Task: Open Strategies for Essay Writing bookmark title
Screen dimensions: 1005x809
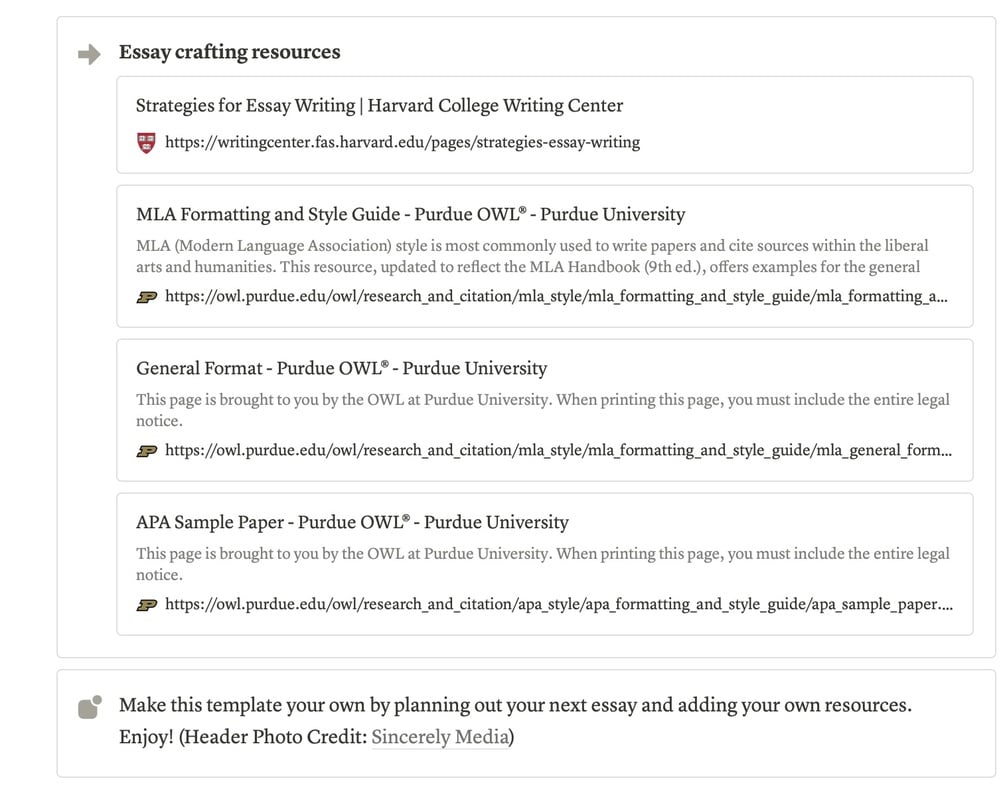Action: 379,106
